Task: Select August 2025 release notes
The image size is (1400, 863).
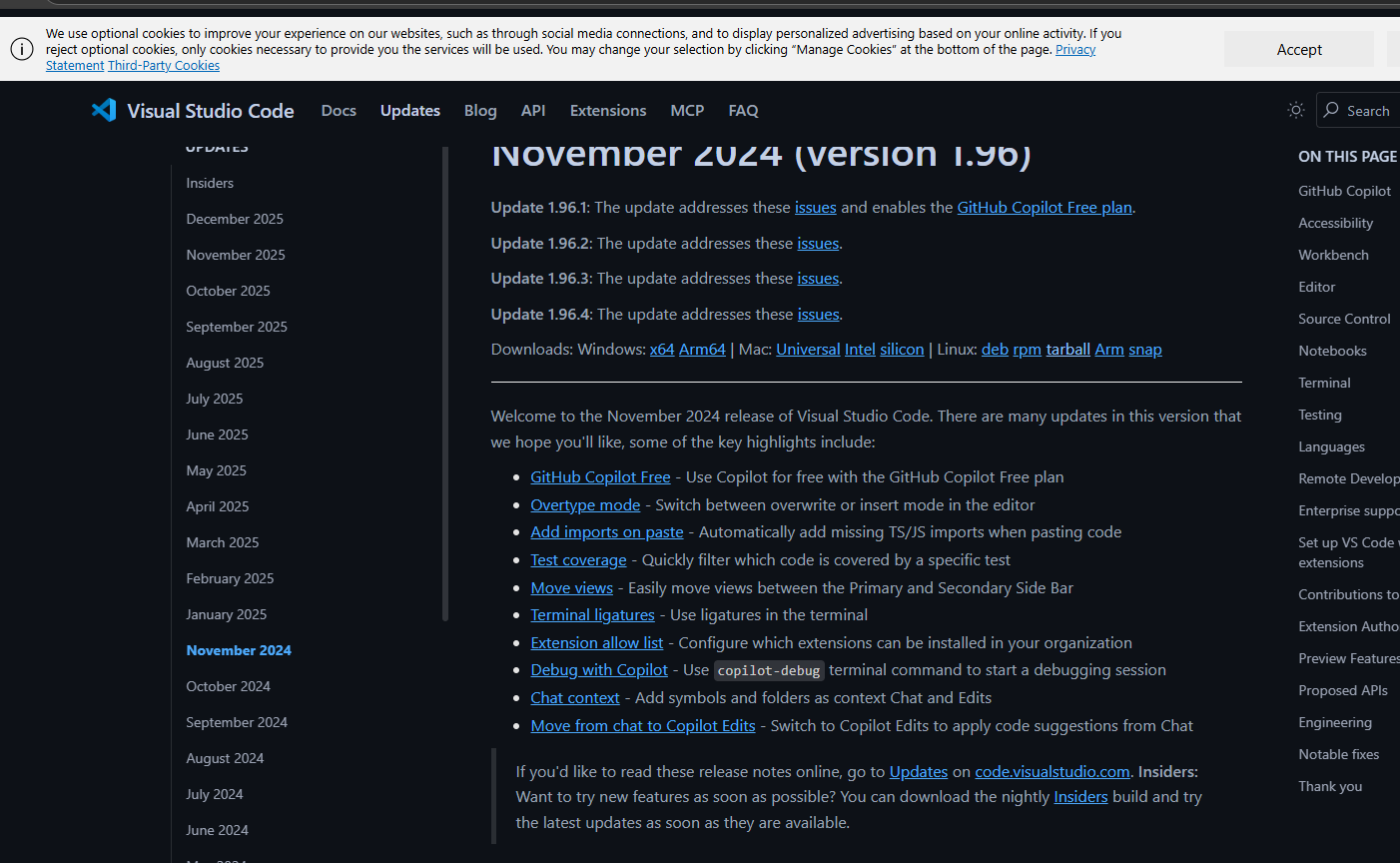Action: tap(225, 363)
